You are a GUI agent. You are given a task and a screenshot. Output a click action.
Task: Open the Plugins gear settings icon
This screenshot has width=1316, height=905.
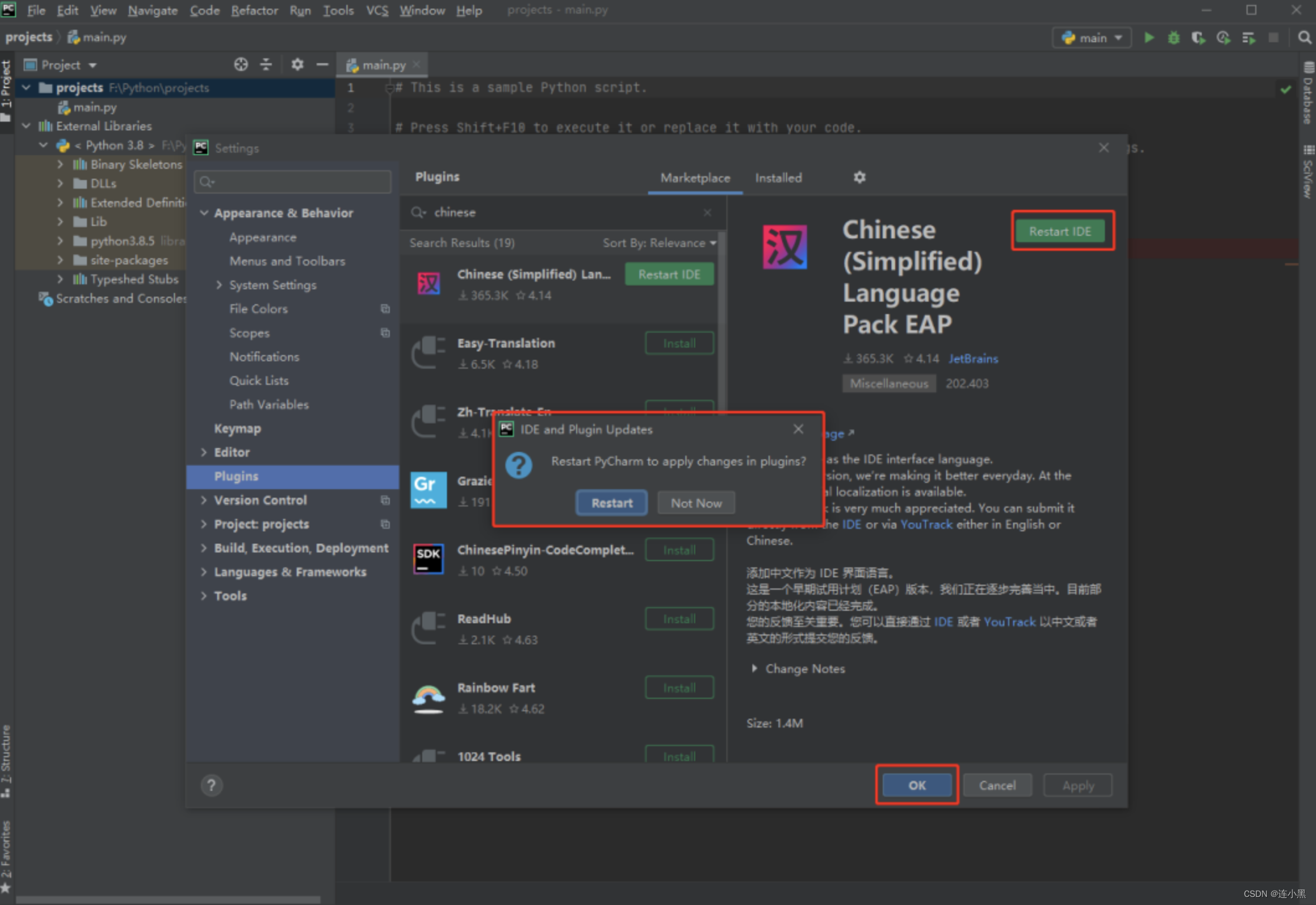859,178
